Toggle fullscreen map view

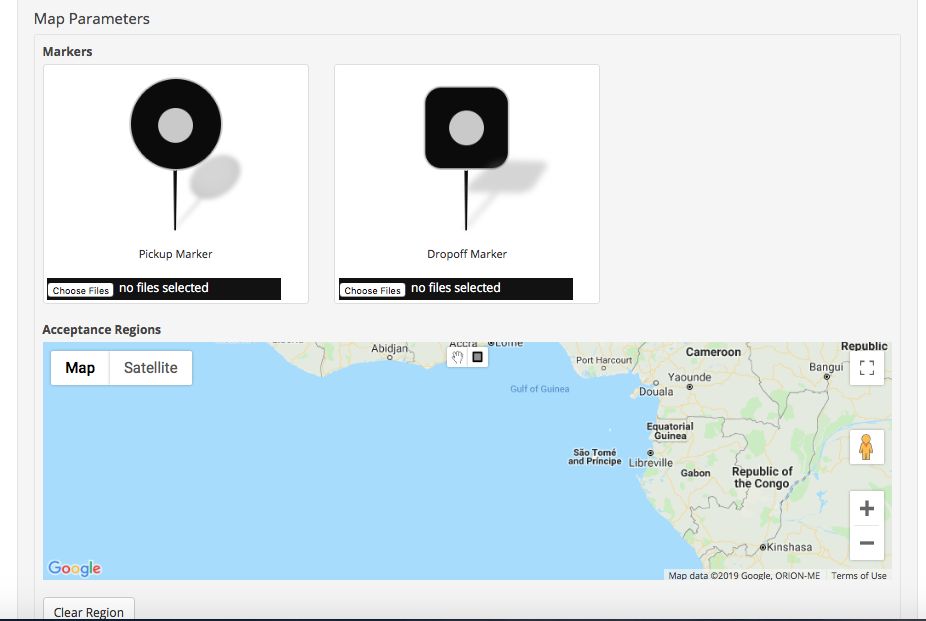point(866,368)
